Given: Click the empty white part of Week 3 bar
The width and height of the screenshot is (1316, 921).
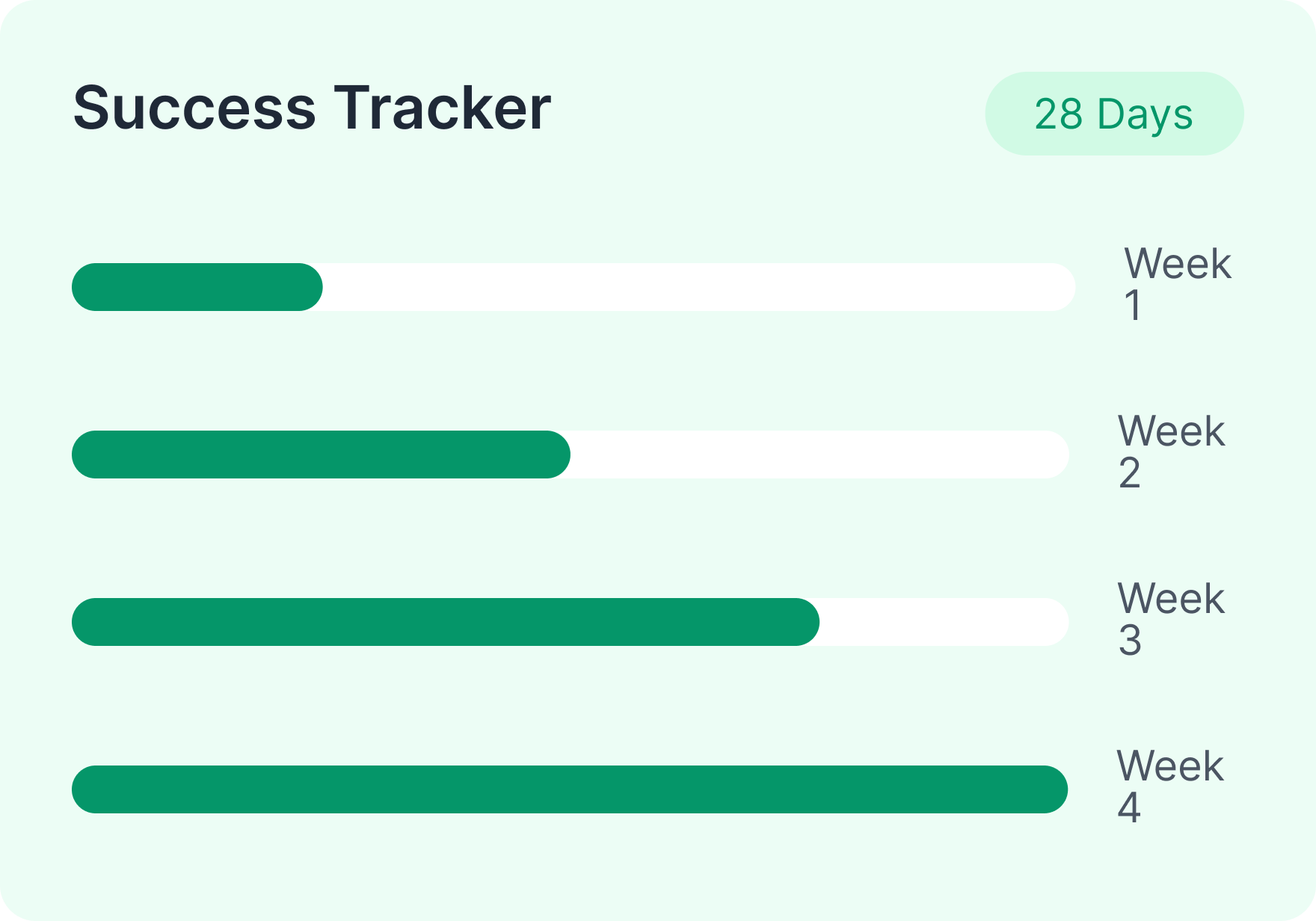Looking at the screenshot, I should coord(944,622).
